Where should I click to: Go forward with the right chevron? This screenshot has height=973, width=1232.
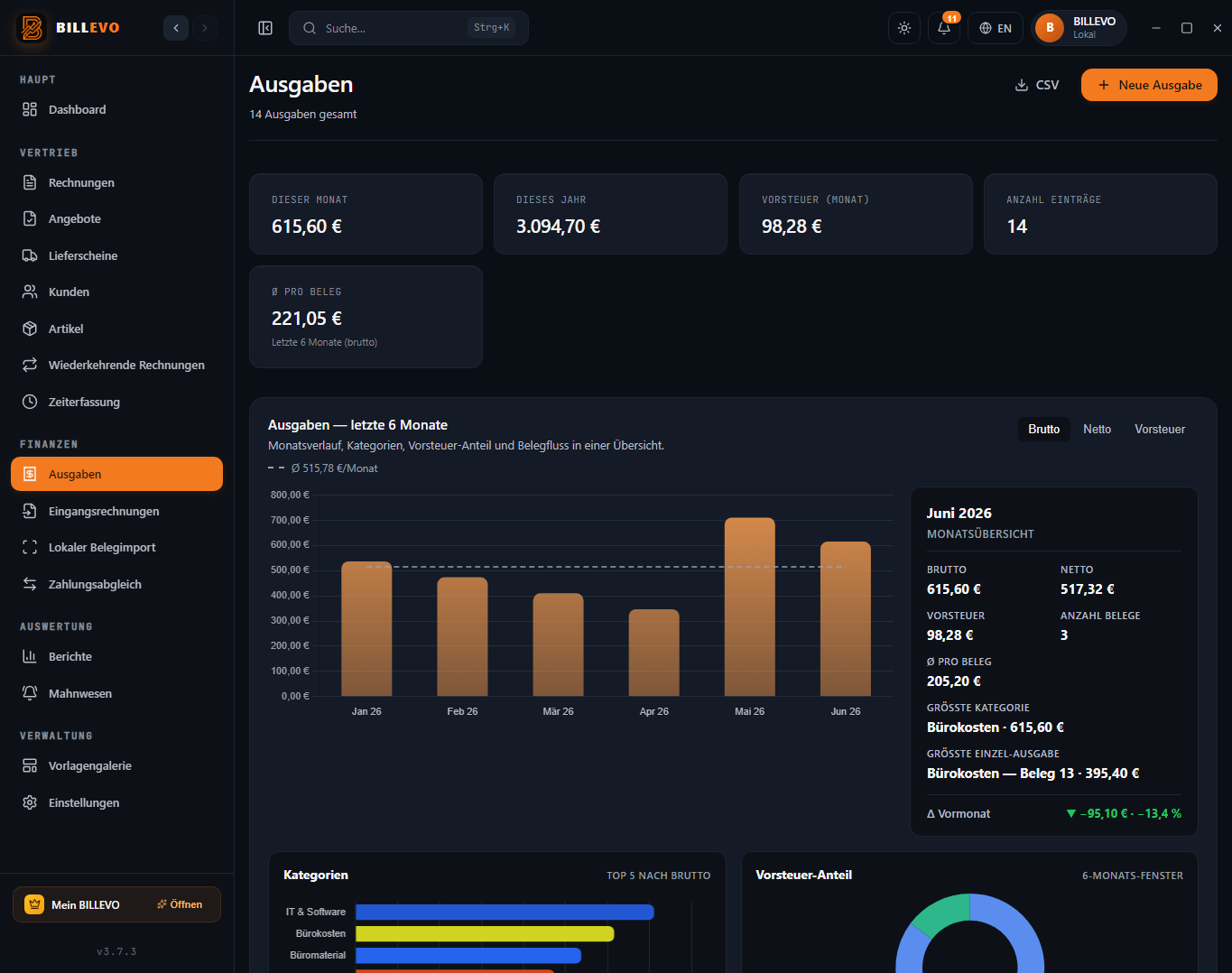205,28
